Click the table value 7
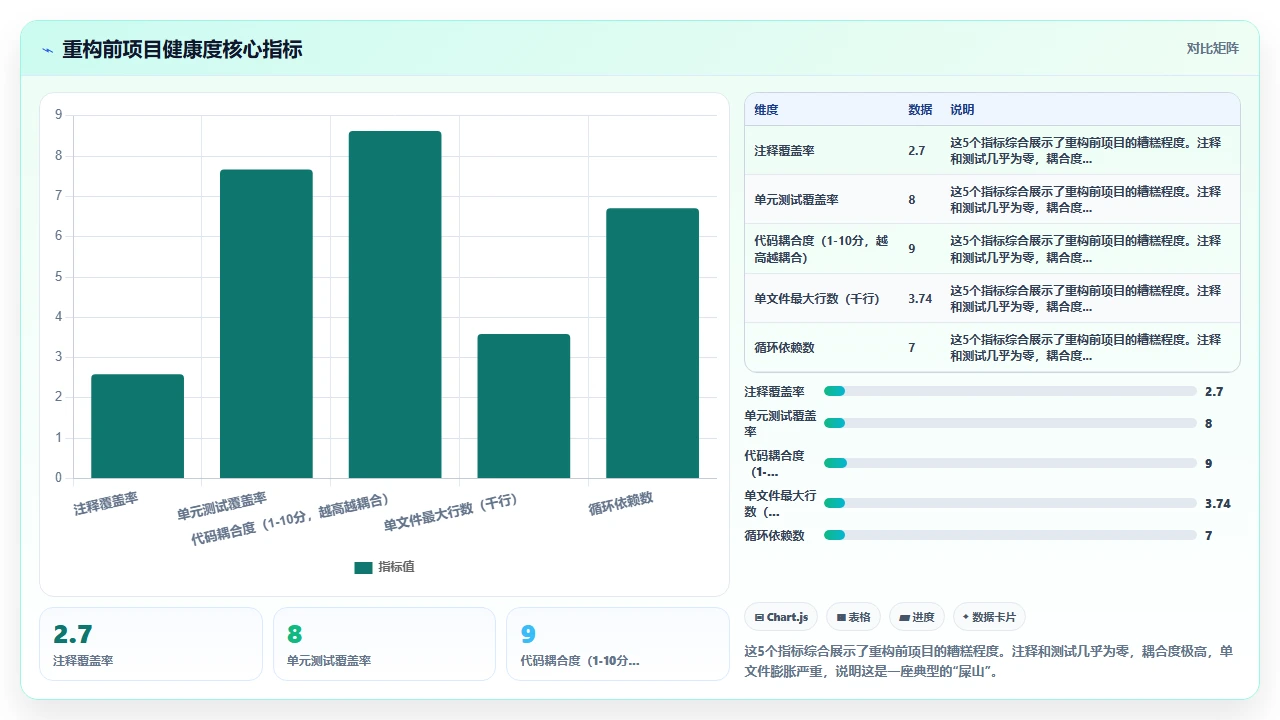1280x720 pixels. point(912,348)
